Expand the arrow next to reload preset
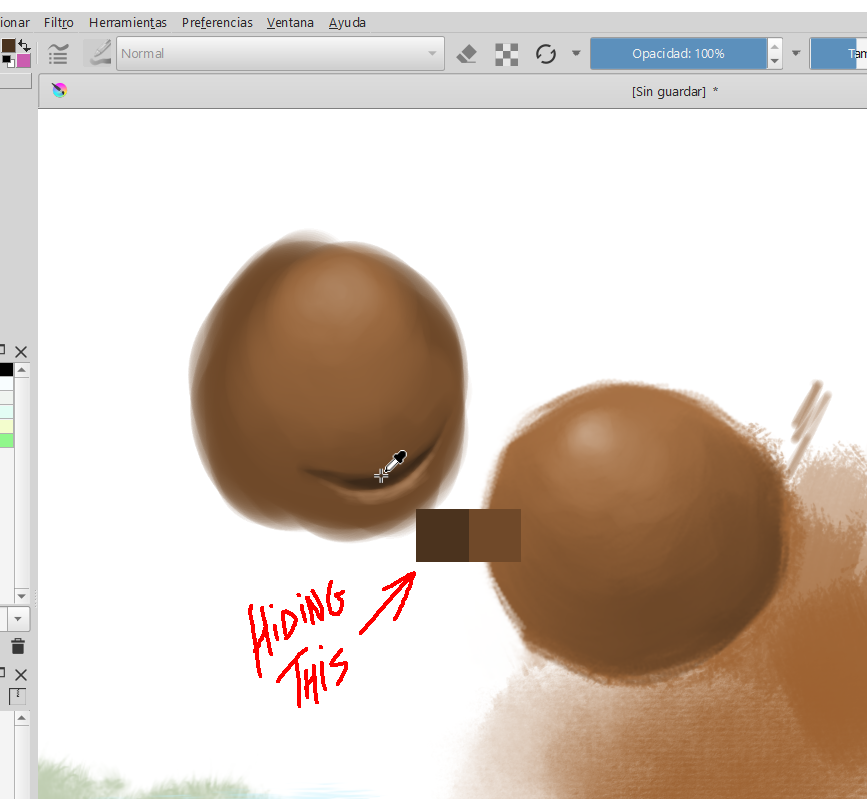Viewport: 867px width, 799px height. 576,54
